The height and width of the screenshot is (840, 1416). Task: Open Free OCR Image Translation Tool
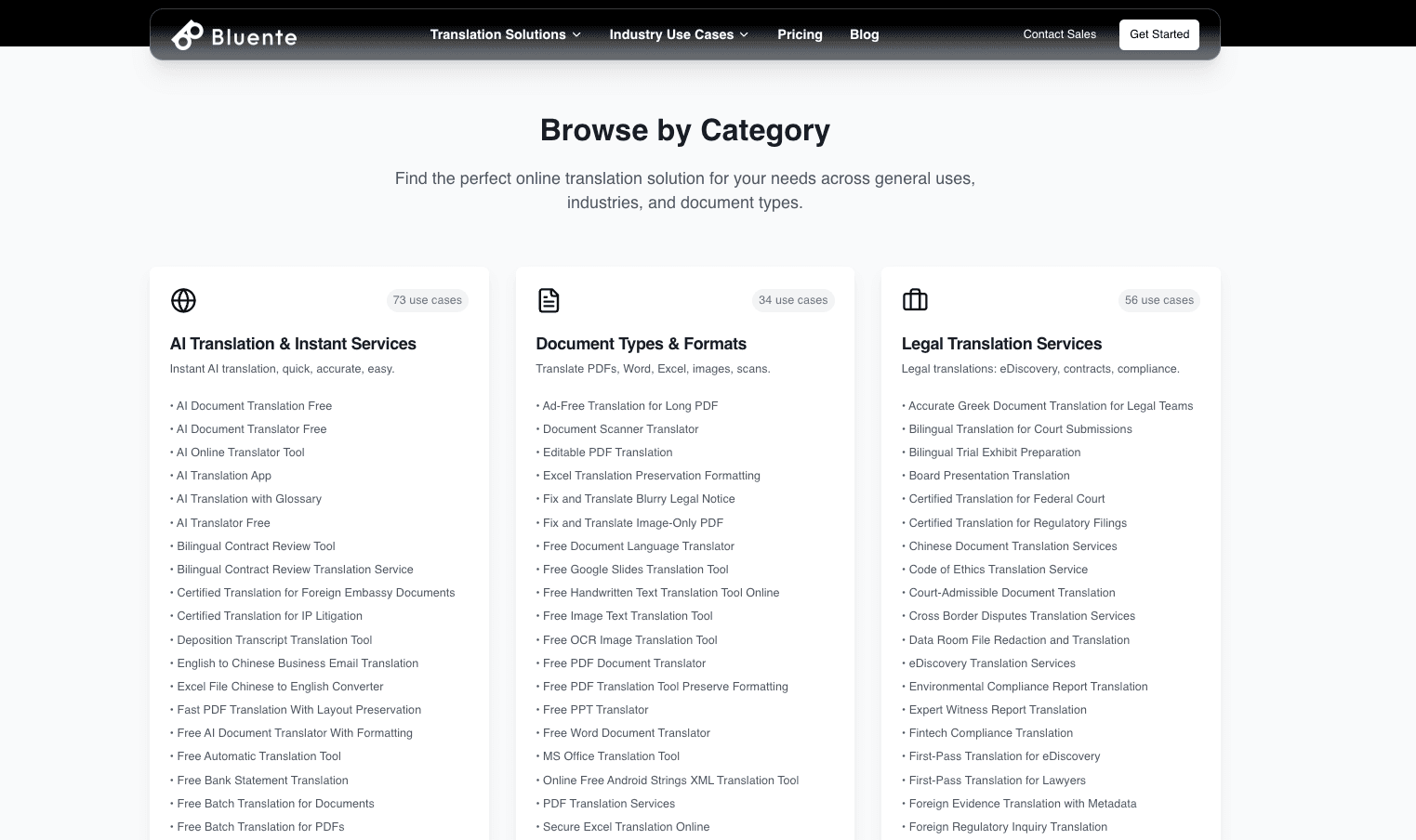(630, 640)
